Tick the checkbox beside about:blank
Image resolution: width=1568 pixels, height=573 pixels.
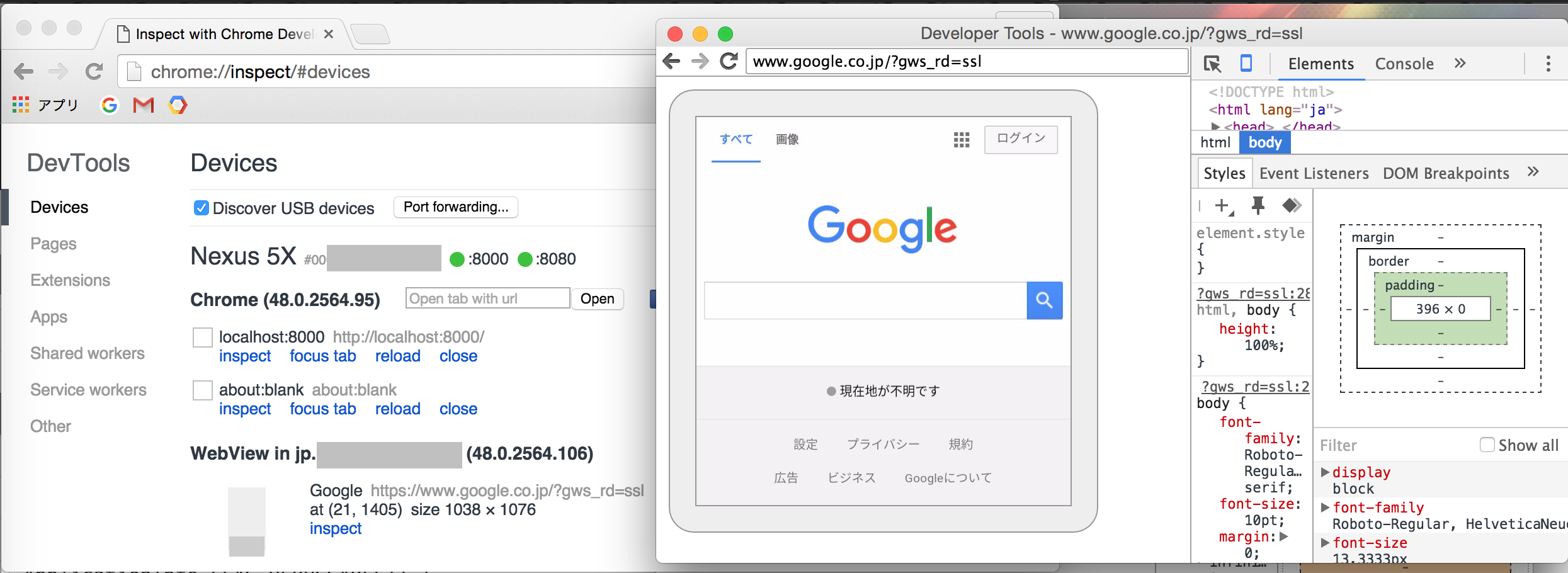(x=202, y=390)
